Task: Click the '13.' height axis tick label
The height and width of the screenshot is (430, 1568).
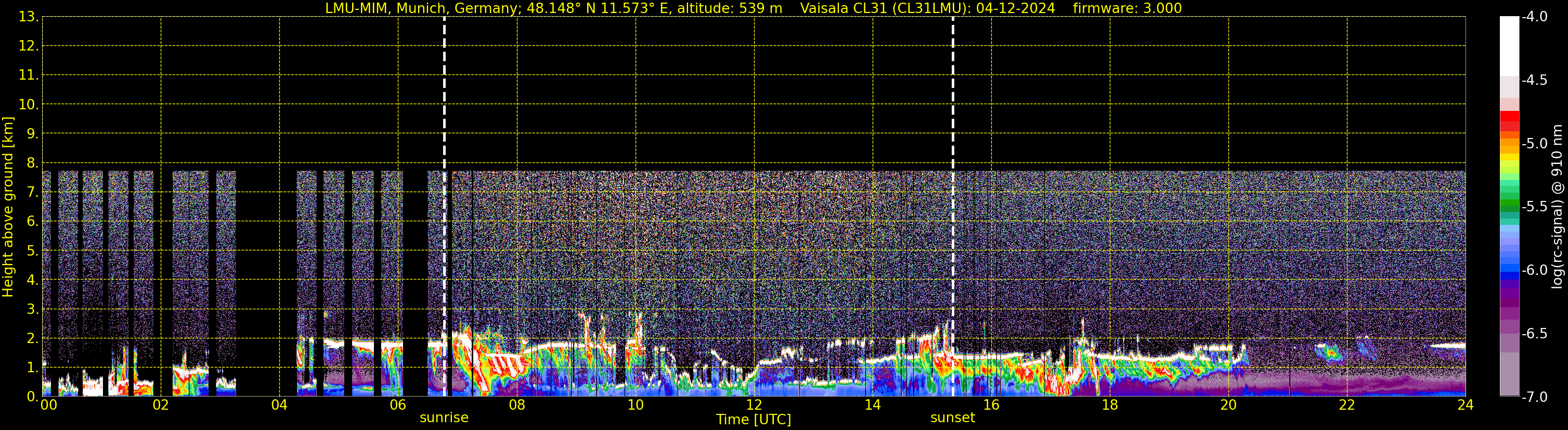Action: point(29,17)
